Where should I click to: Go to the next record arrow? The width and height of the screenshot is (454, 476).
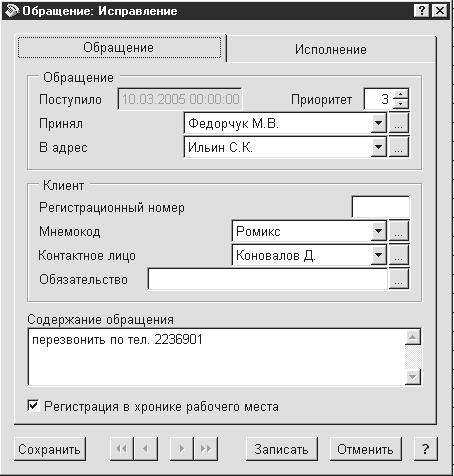(x=182, y=449)
